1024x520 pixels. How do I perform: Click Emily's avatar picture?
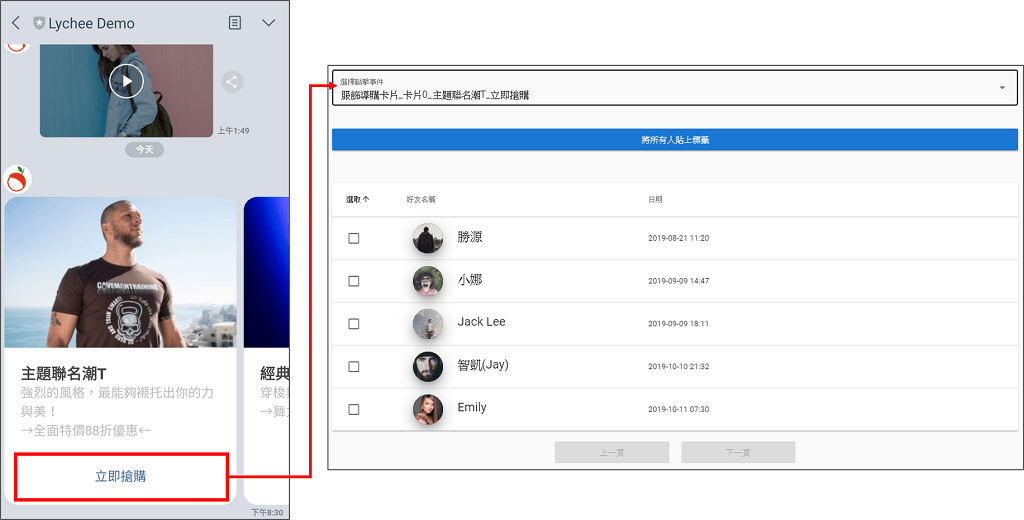coord(428,409)
